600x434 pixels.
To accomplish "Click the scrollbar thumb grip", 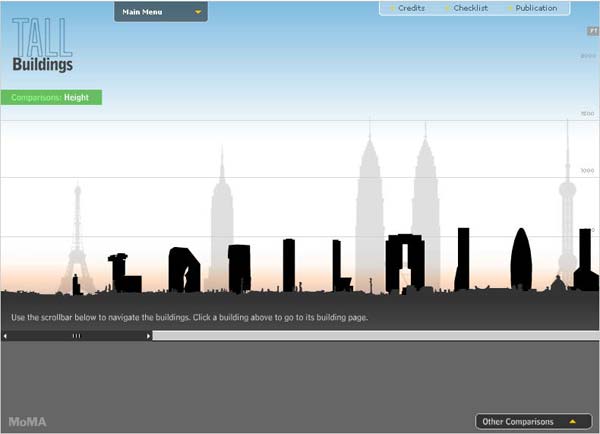I will (x=77, y=336).
